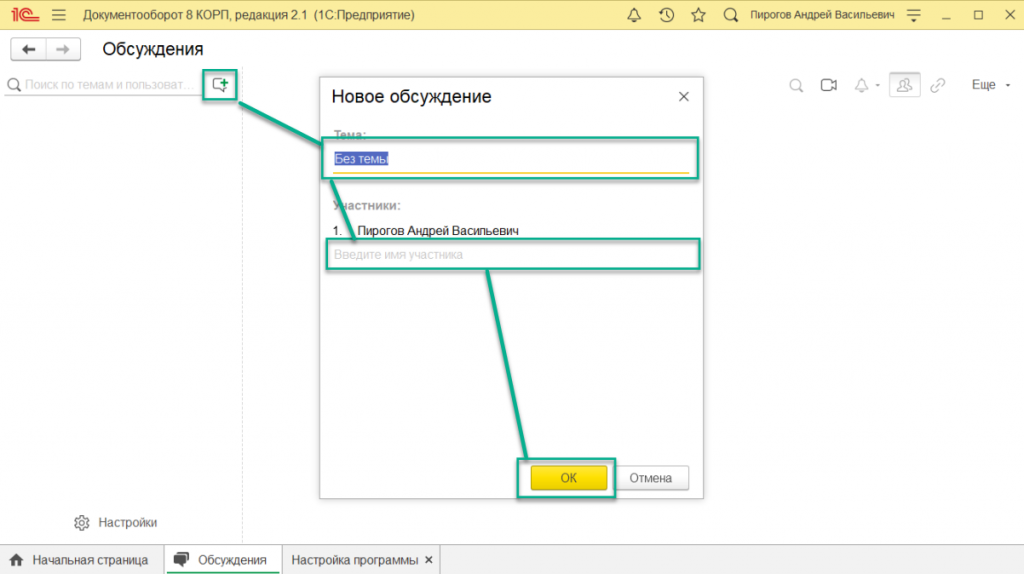Open favorites star icon
Screen dimensions: 1024x574
(698, 15)
